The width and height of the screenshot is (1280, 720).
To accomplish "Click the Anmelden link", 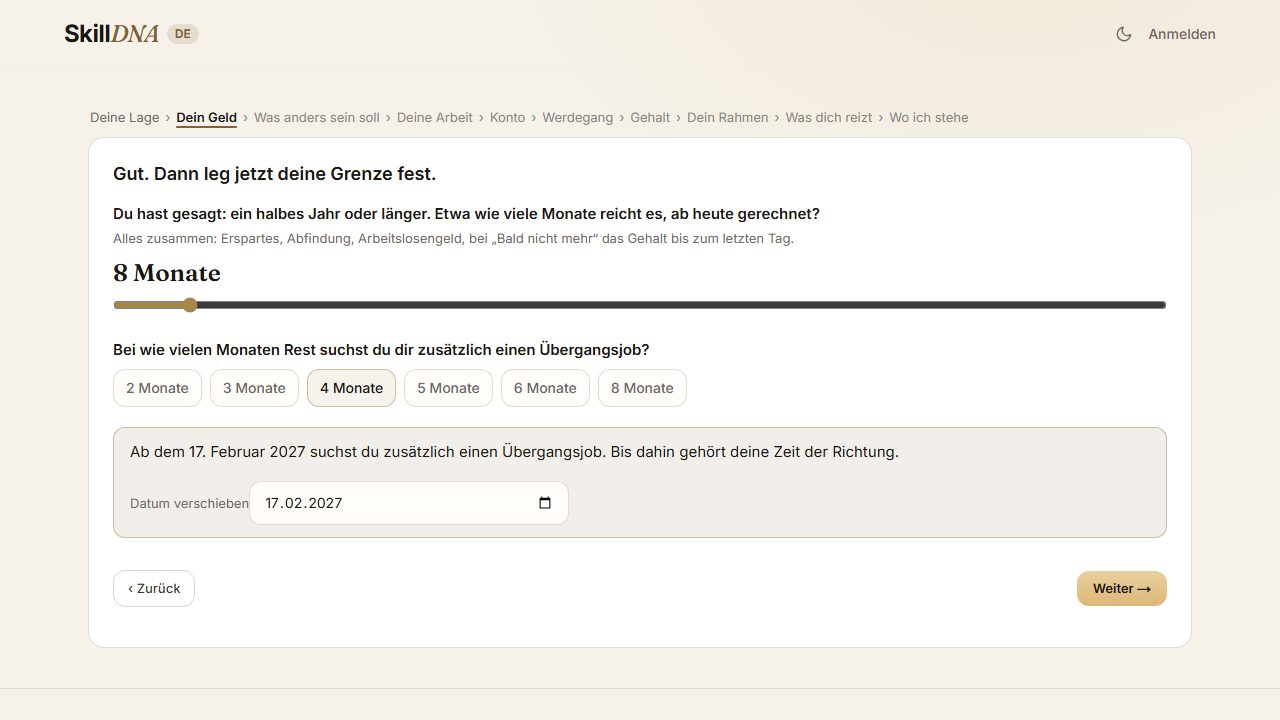I will [x=1182, y=34].
